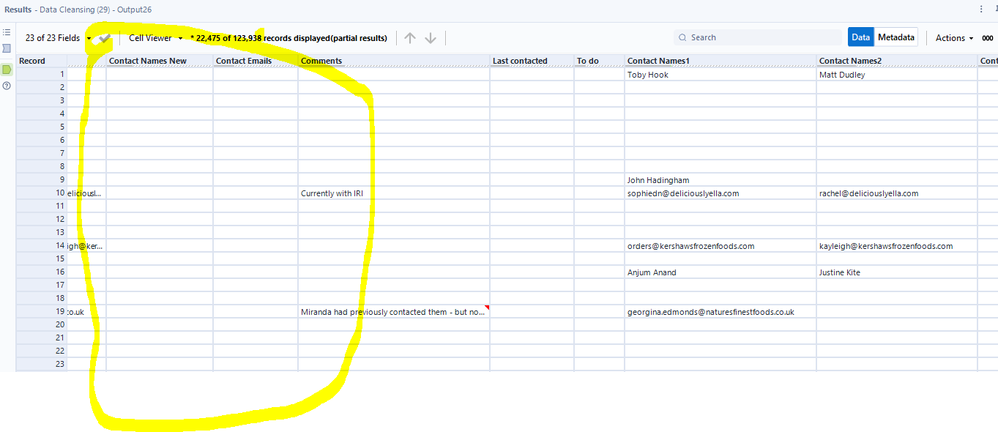Open the messages list icon in sidebar

pyautogui.click(x=6, y=32)
